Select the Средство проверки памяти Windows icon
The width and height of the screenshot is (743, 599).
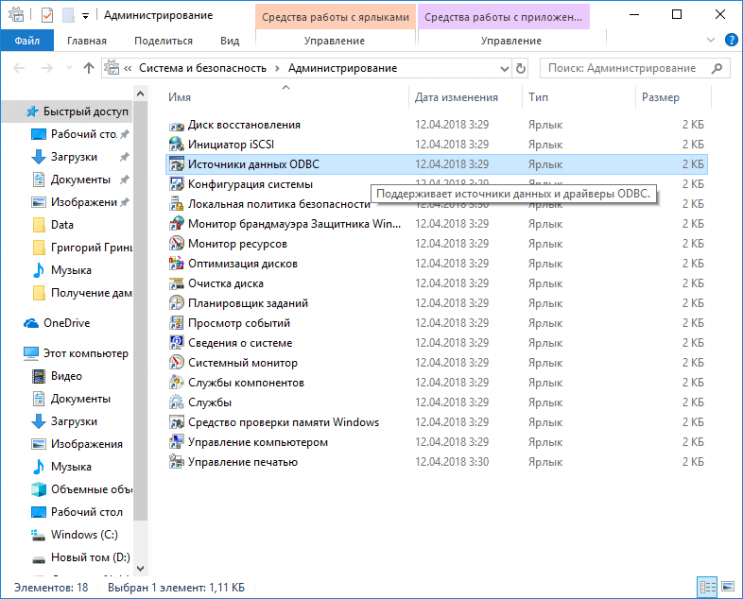click(x=176, y=422)
